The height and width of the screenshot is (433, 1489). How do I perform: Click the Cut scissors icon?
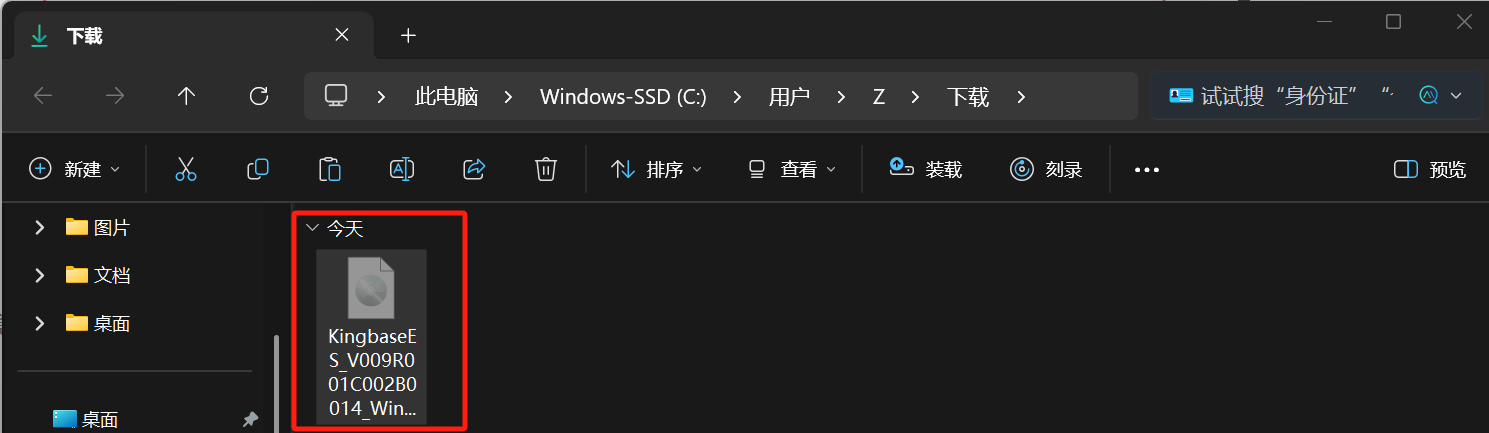click(x=186, y=169)
